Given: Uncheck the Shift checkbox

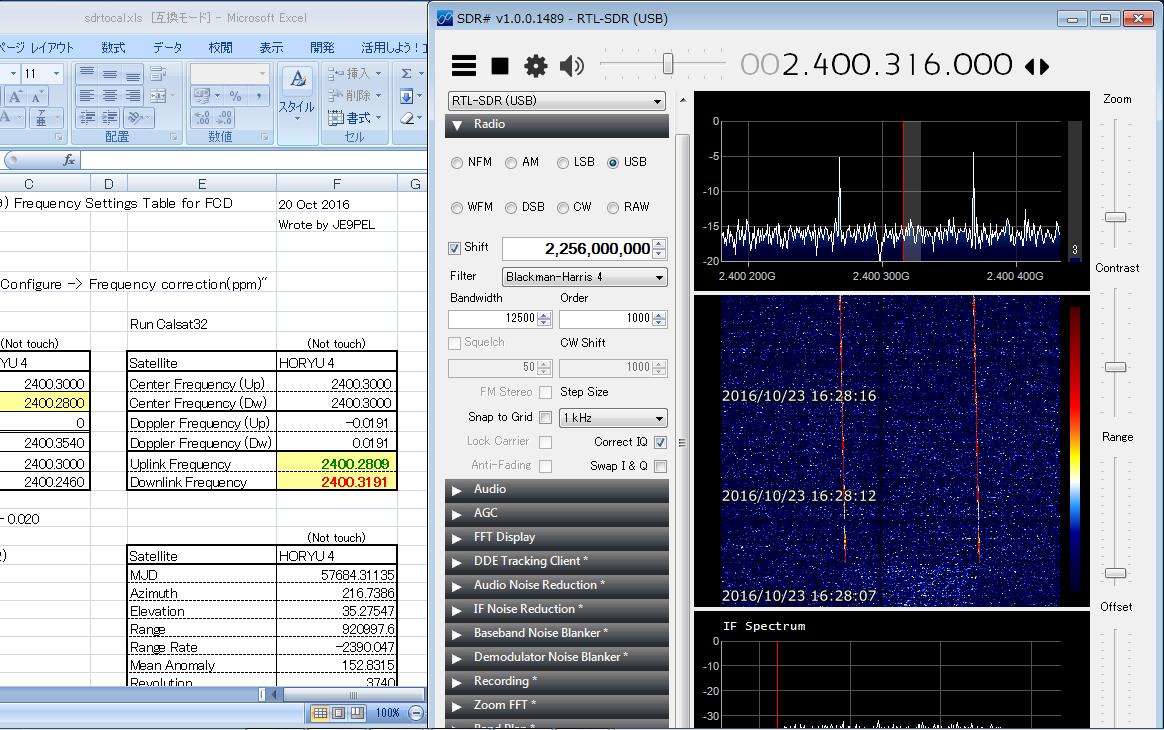Looking at the screenshot, I should click(x=454, y=248).
